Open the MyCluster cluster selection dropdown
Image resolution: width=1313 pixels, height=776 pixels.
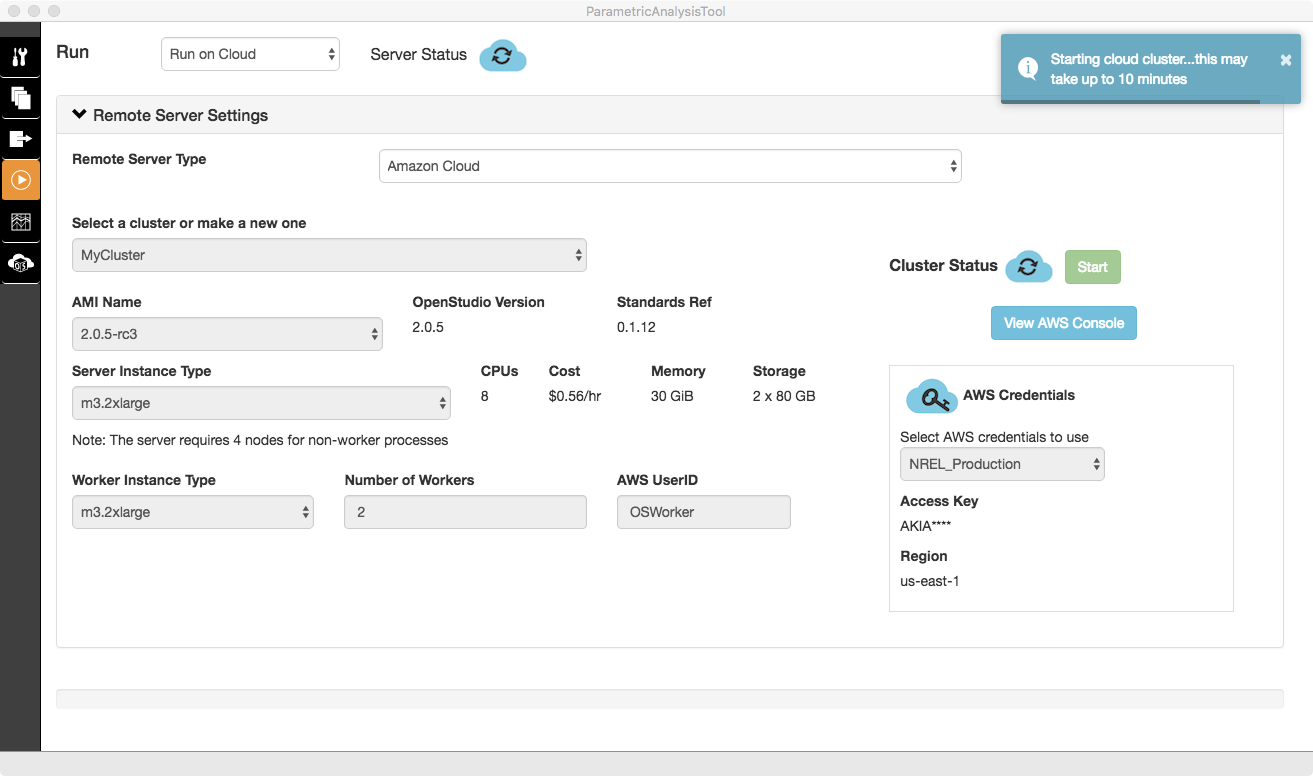click(329, 255)
